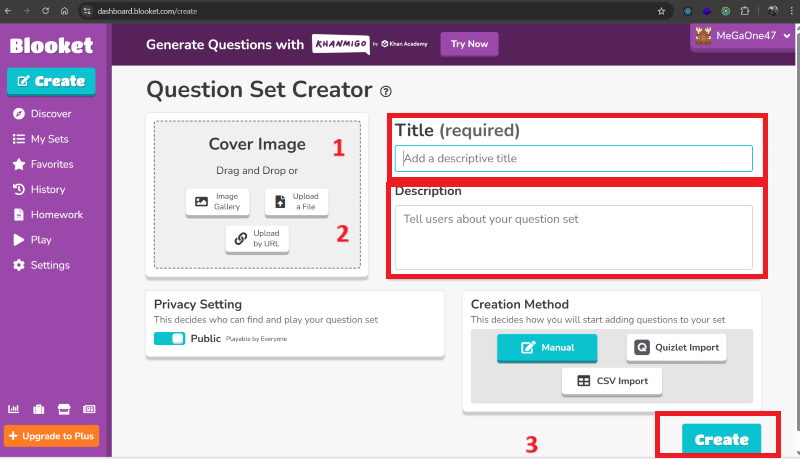
Task: Select the CSV Import creation method
Action: tap(612, 381)
